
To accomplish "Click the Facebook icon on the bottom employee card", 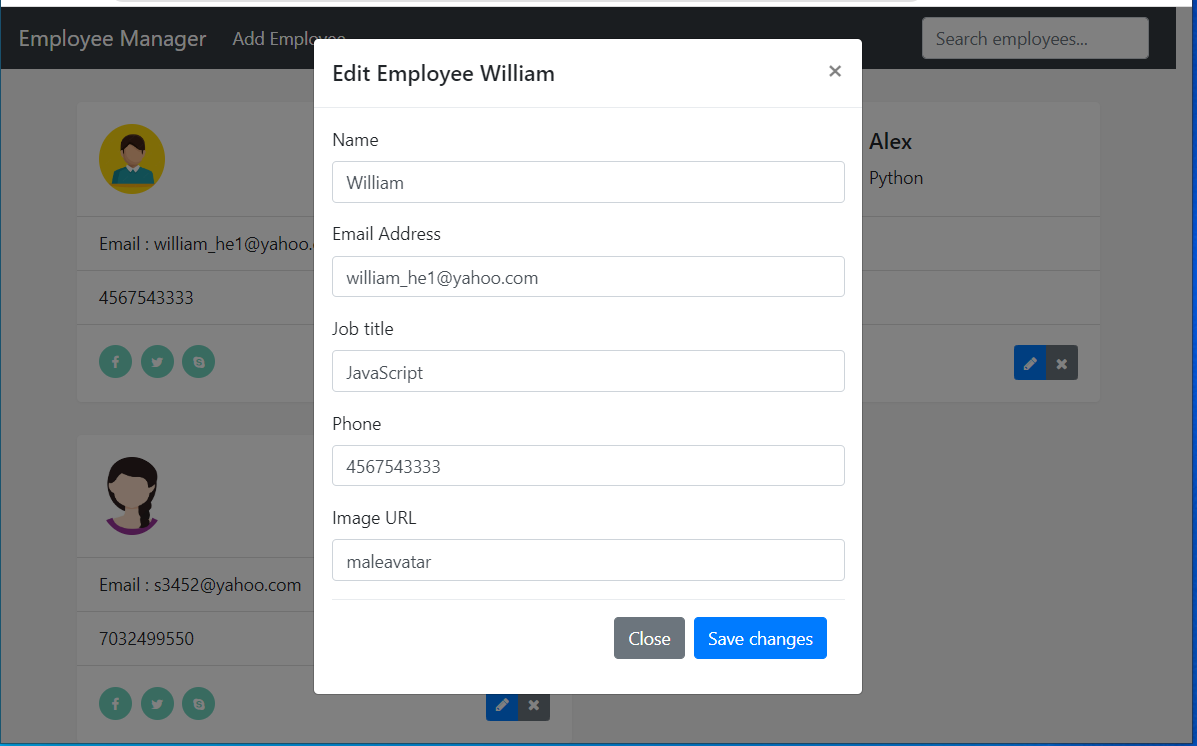I will point(115,704).
